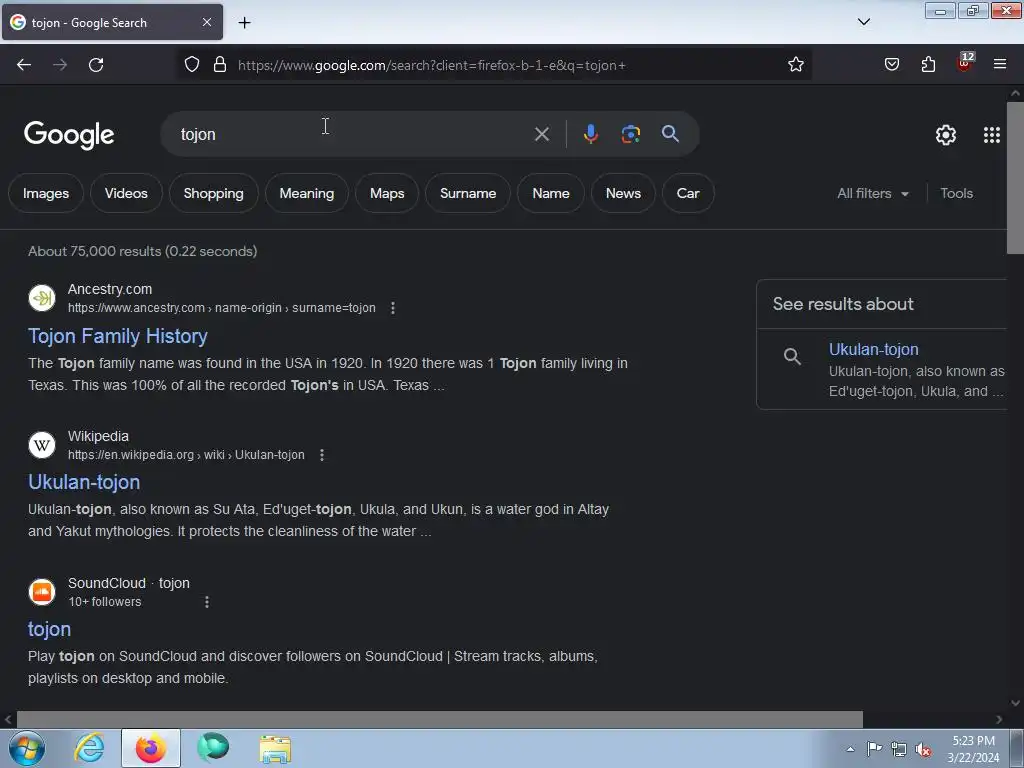The width and height of the screenshot is (1024, 768).
Task: Search by image with Google Lens
Action: tap(630, 134)
